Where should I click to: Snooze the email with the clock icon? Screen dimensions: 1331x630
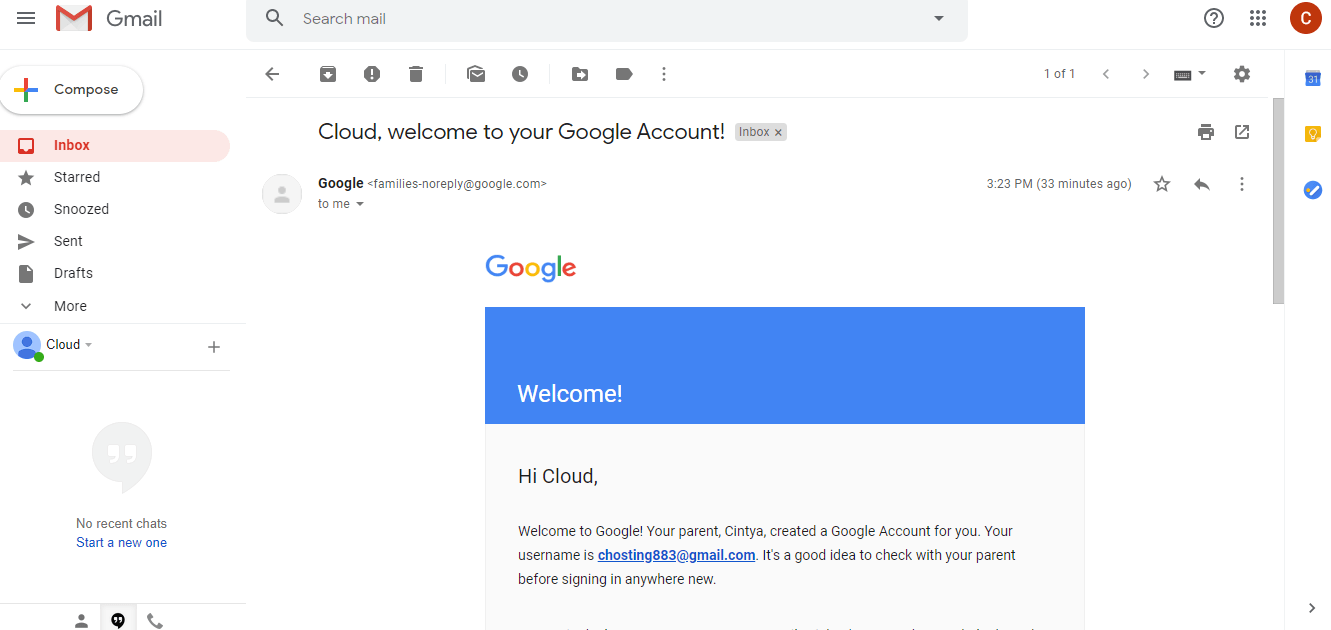point(520,74)
